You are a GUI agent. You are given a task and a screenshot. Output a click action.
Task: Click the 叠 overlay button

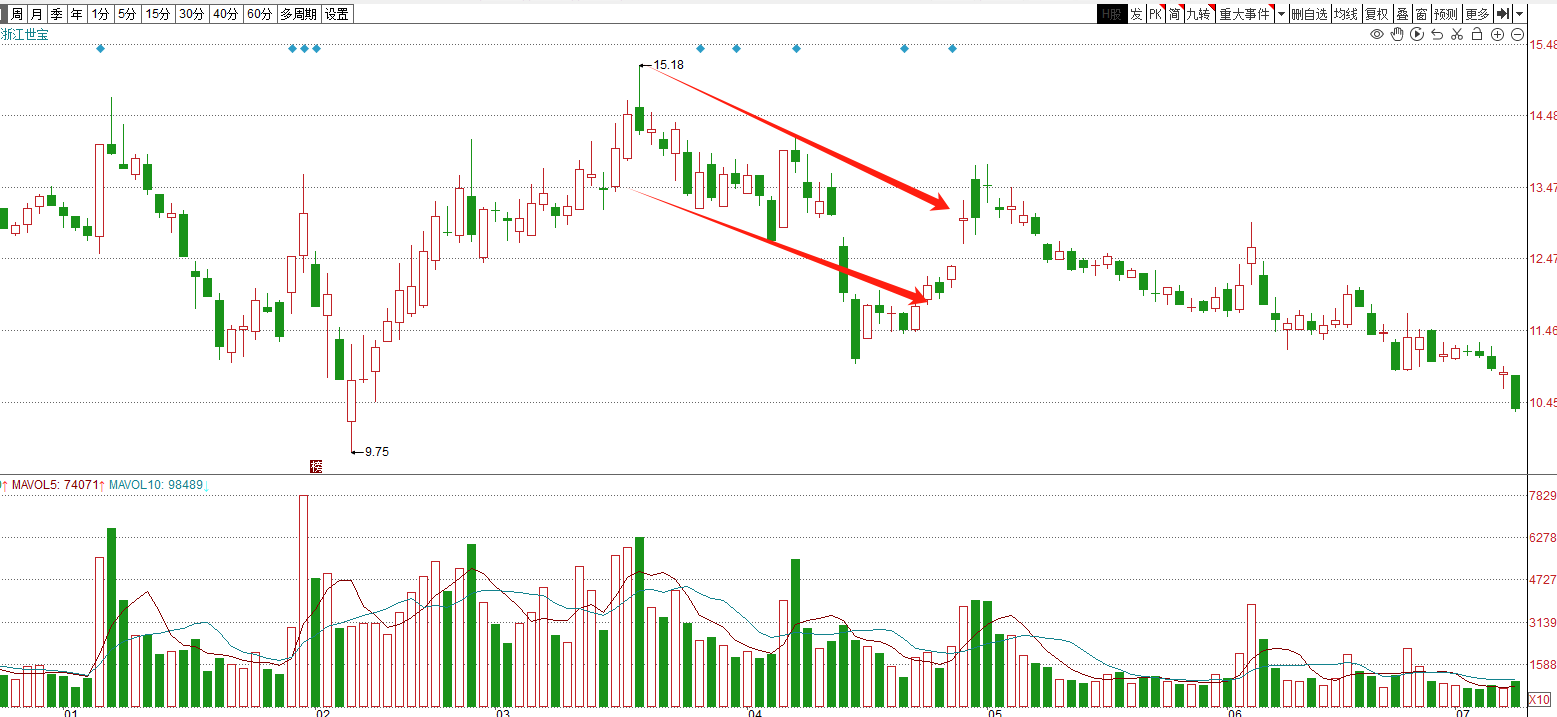pyautogui.click(x=1402, y=14)
